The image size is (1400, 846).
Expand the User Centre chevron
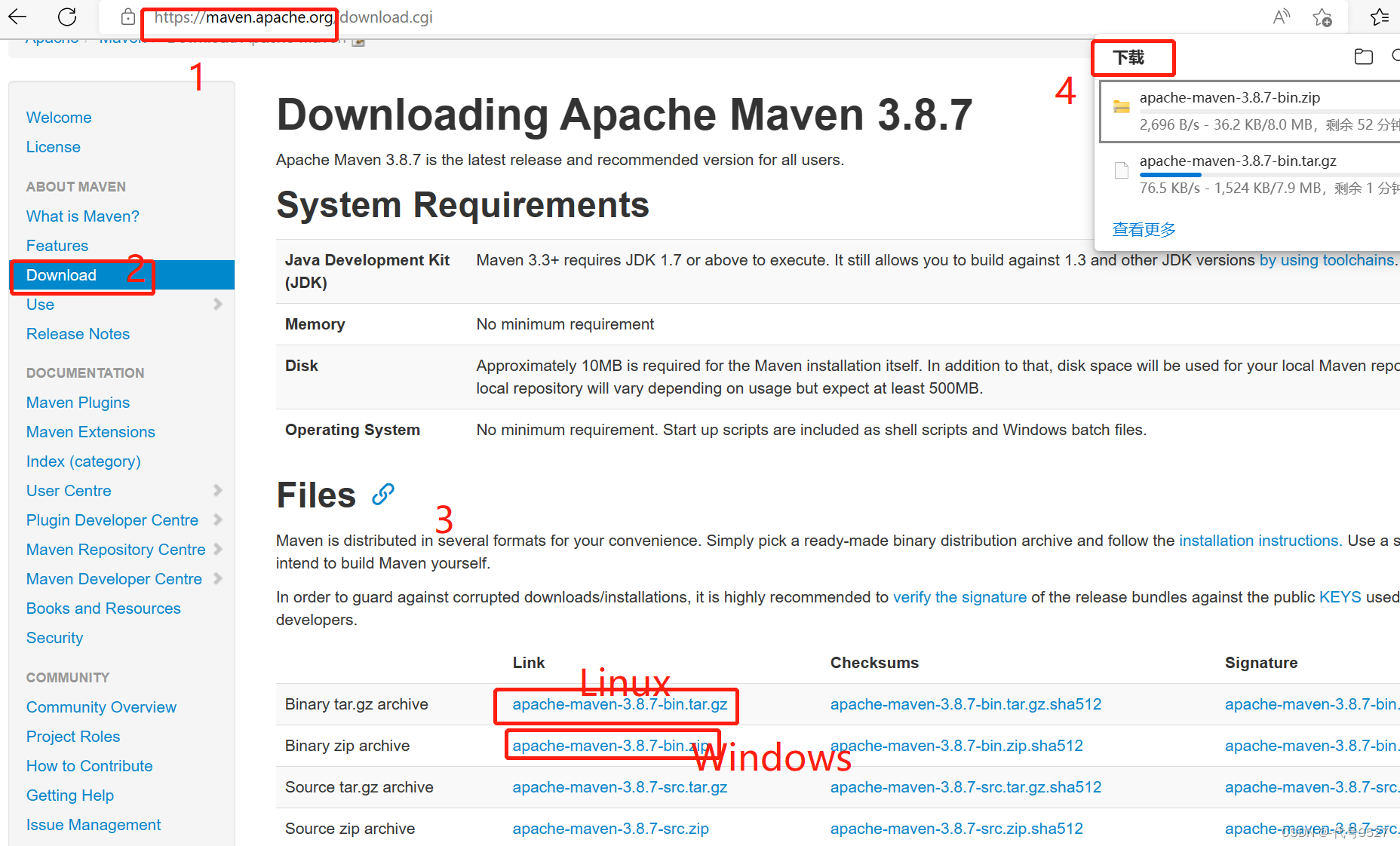[x=218, y=490]
